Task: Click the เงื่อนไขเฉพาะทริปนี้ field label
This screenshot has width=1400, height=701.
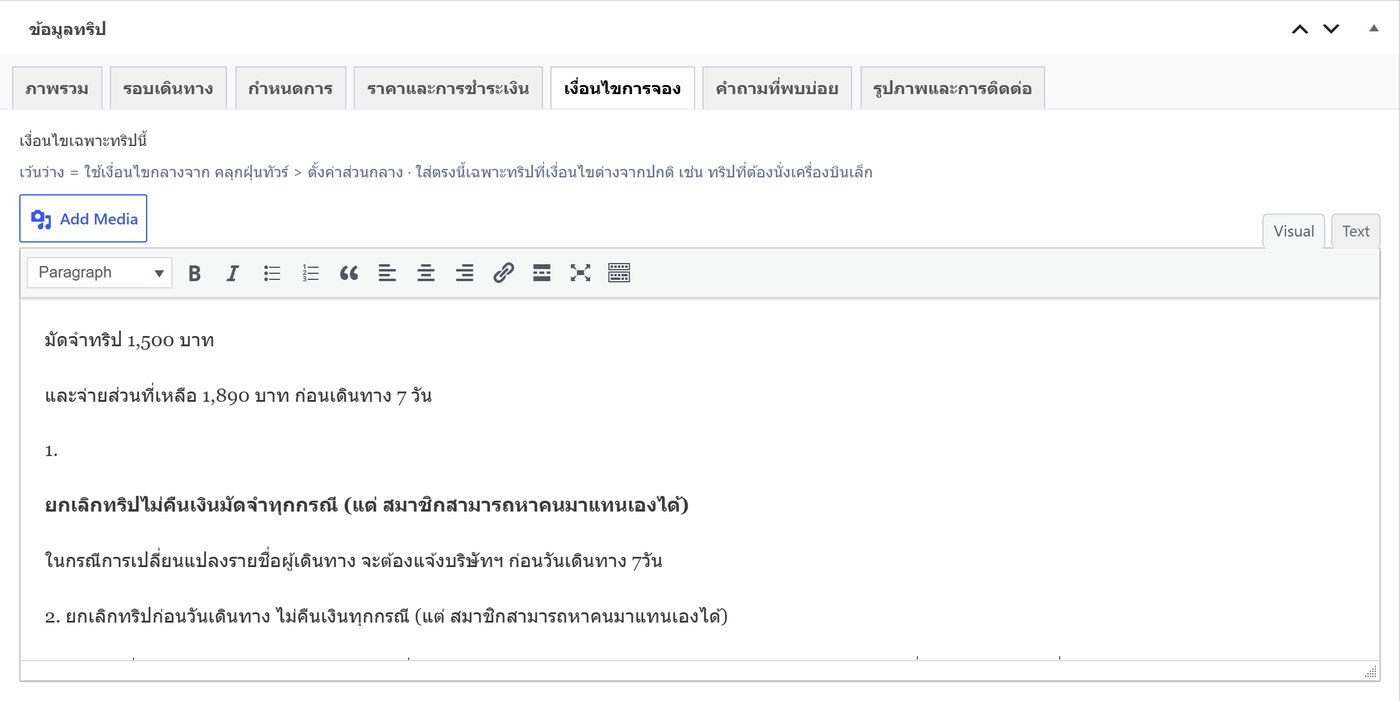Action: [x=83, y=141]
